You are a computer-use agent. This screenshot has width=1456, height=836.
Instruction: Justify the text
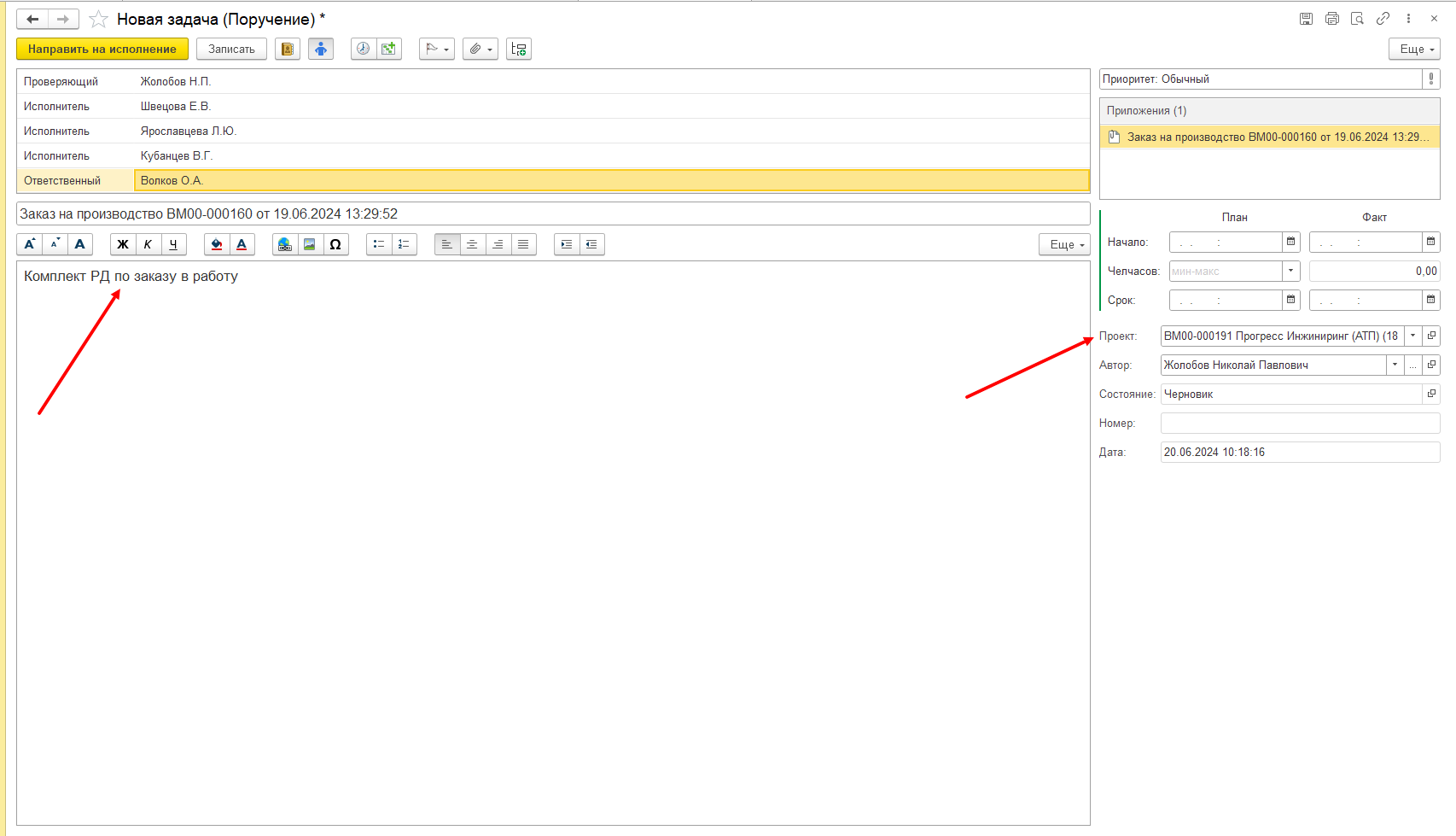click(523, 244)
